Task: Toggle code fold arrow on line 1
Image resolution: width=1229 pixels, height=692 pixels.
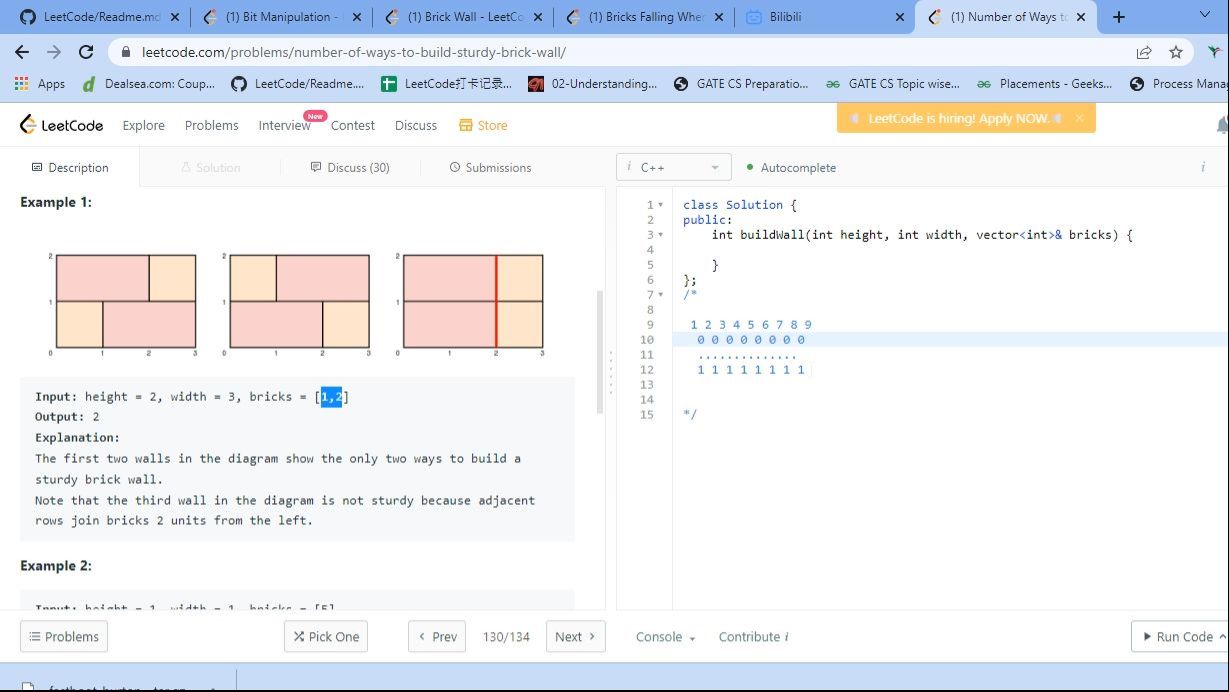Action: (660, 205)
